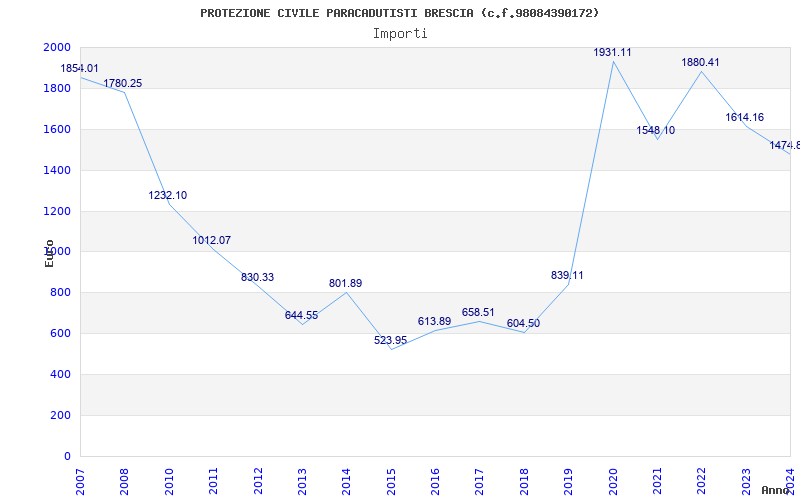Click x-axis year 2014
The image size is (800, 500).
[346, 481]
